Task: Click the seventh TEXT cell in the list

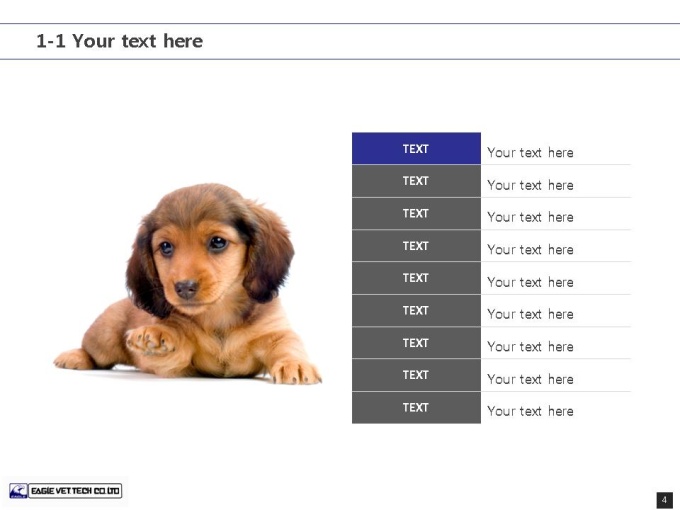Action: (x=416, y=343)
